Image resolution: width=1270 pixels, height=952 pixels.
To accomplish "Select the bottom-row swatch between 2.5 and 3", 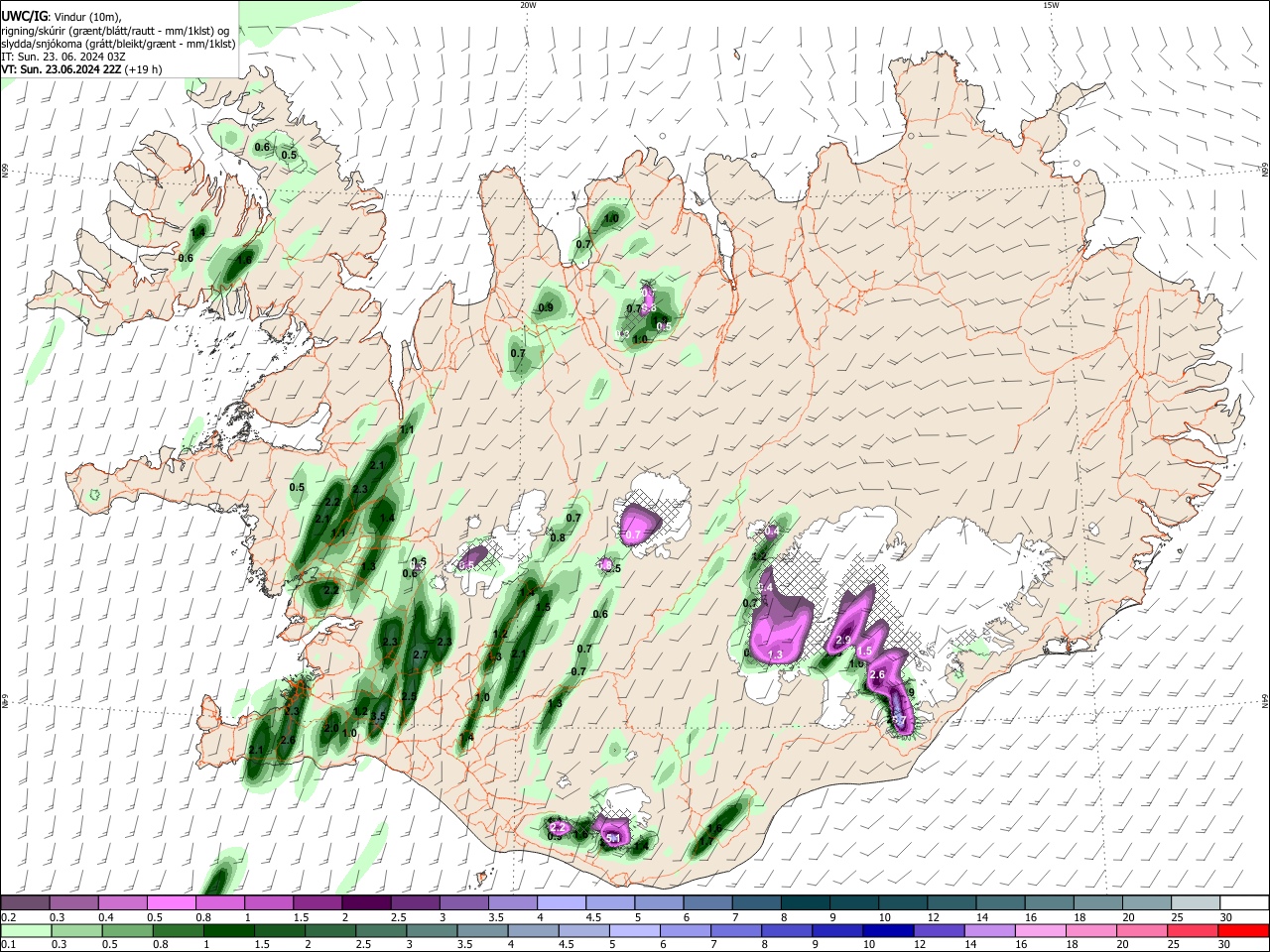I will [381, 931].
